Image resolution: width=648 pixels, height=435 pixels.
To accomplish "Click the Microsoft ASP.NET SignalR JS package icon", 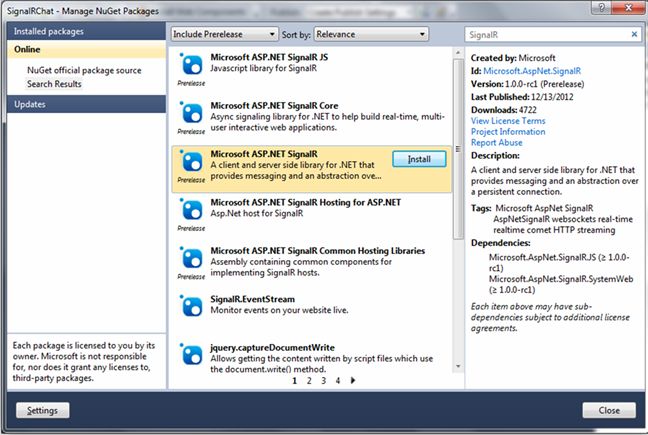I will tap(191, 64).
